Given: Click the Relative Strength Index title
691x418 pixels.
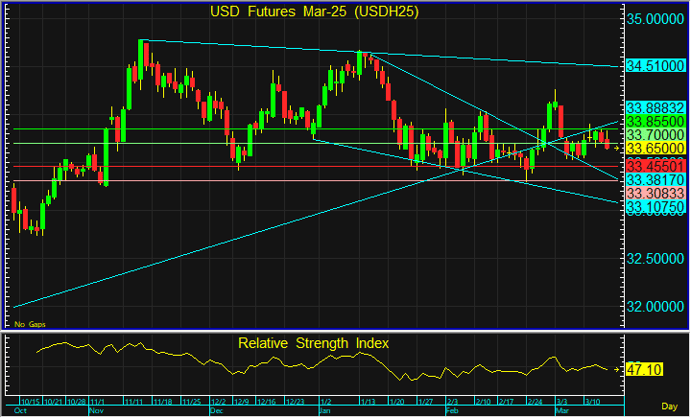Looking at the screenshot, I should (x=312, y=343).
